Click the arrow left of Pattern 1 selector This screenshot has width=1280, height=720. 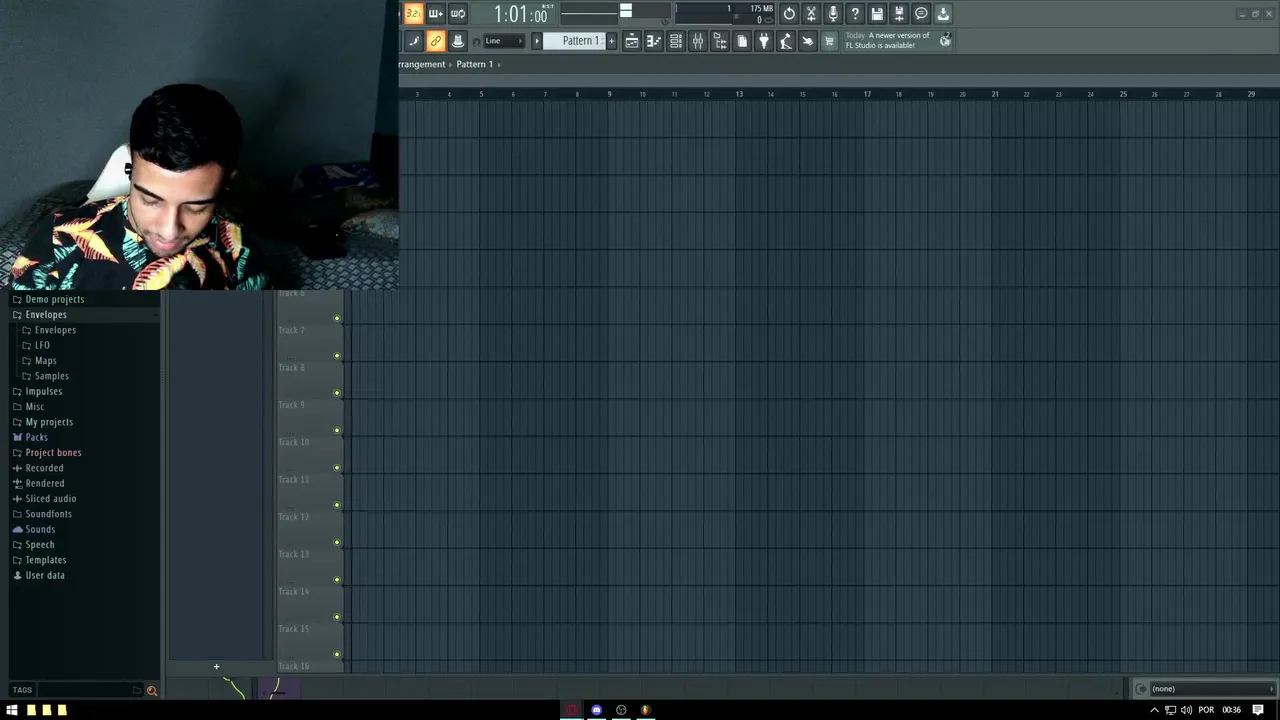click(536, 41)
